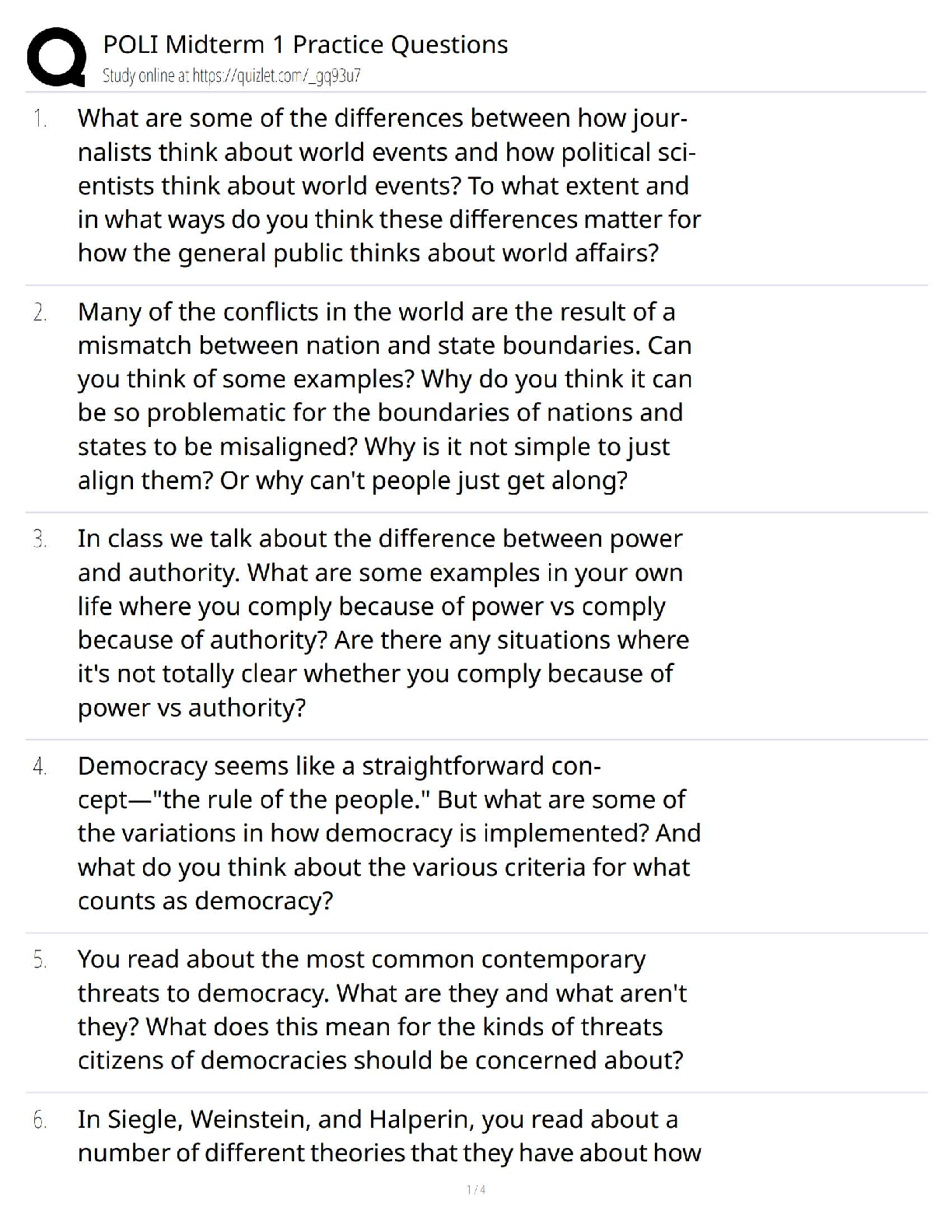The width and height of the screenshot is (952, 1232).
Task: Select question number 2 marker
Action: (40, 313)
